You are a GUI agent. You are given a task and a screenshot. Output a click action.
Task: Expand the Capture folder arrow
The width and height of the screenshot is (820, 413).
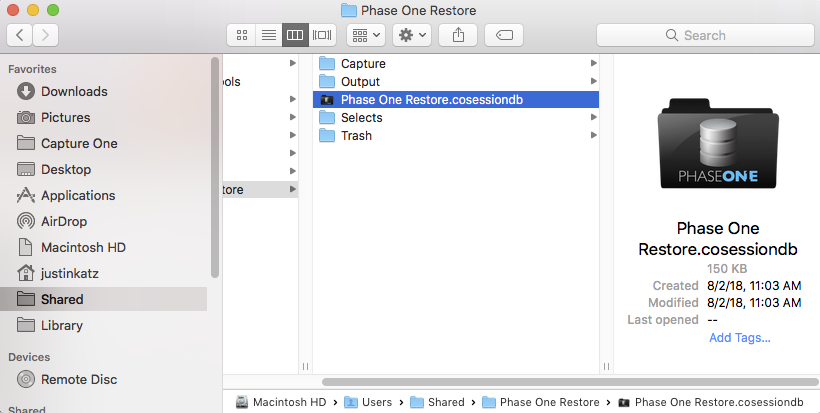tap(594, 63)
